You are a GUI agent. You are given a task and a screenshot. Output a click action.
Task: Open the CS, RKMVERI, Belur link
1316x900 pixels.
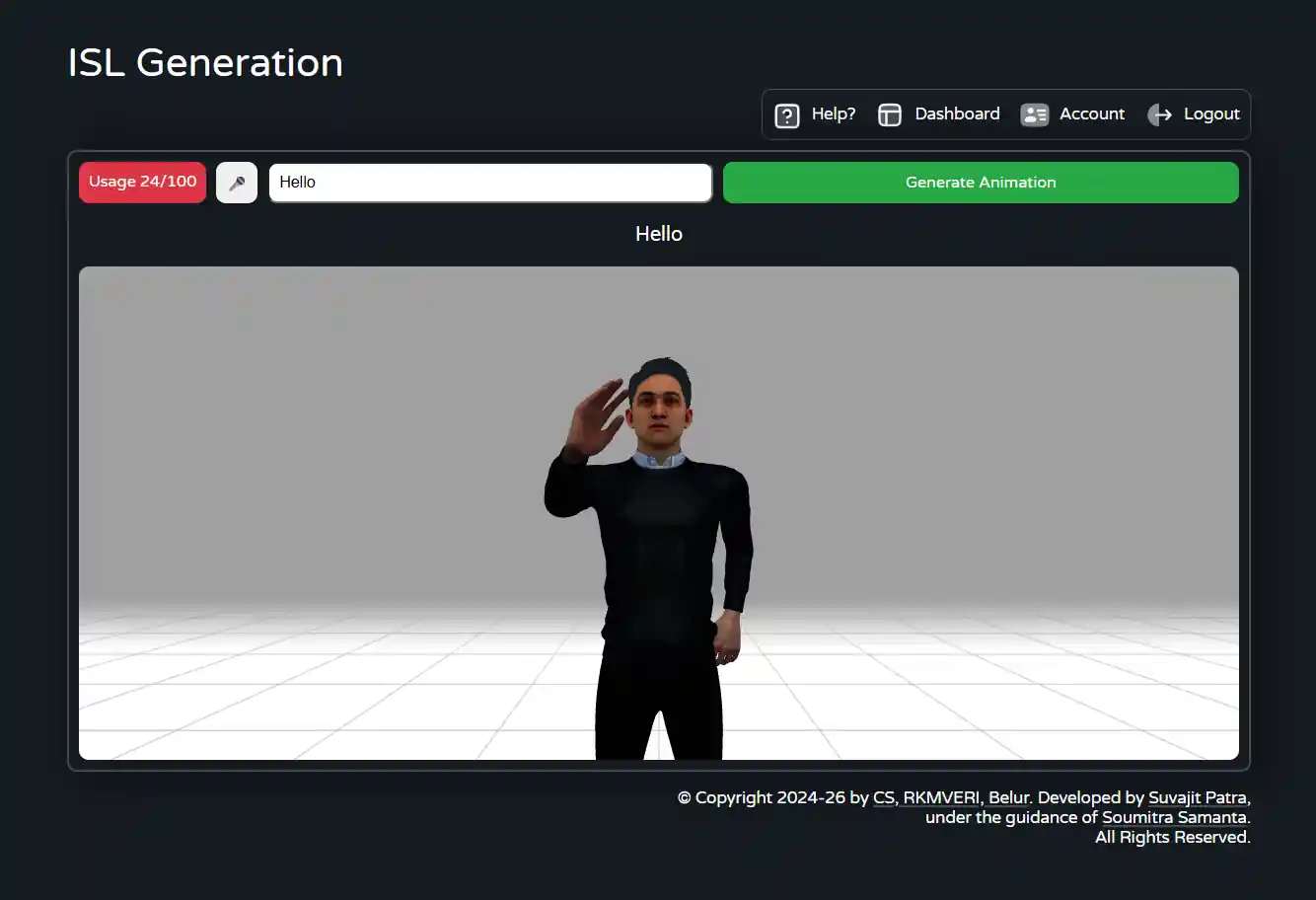951,797
